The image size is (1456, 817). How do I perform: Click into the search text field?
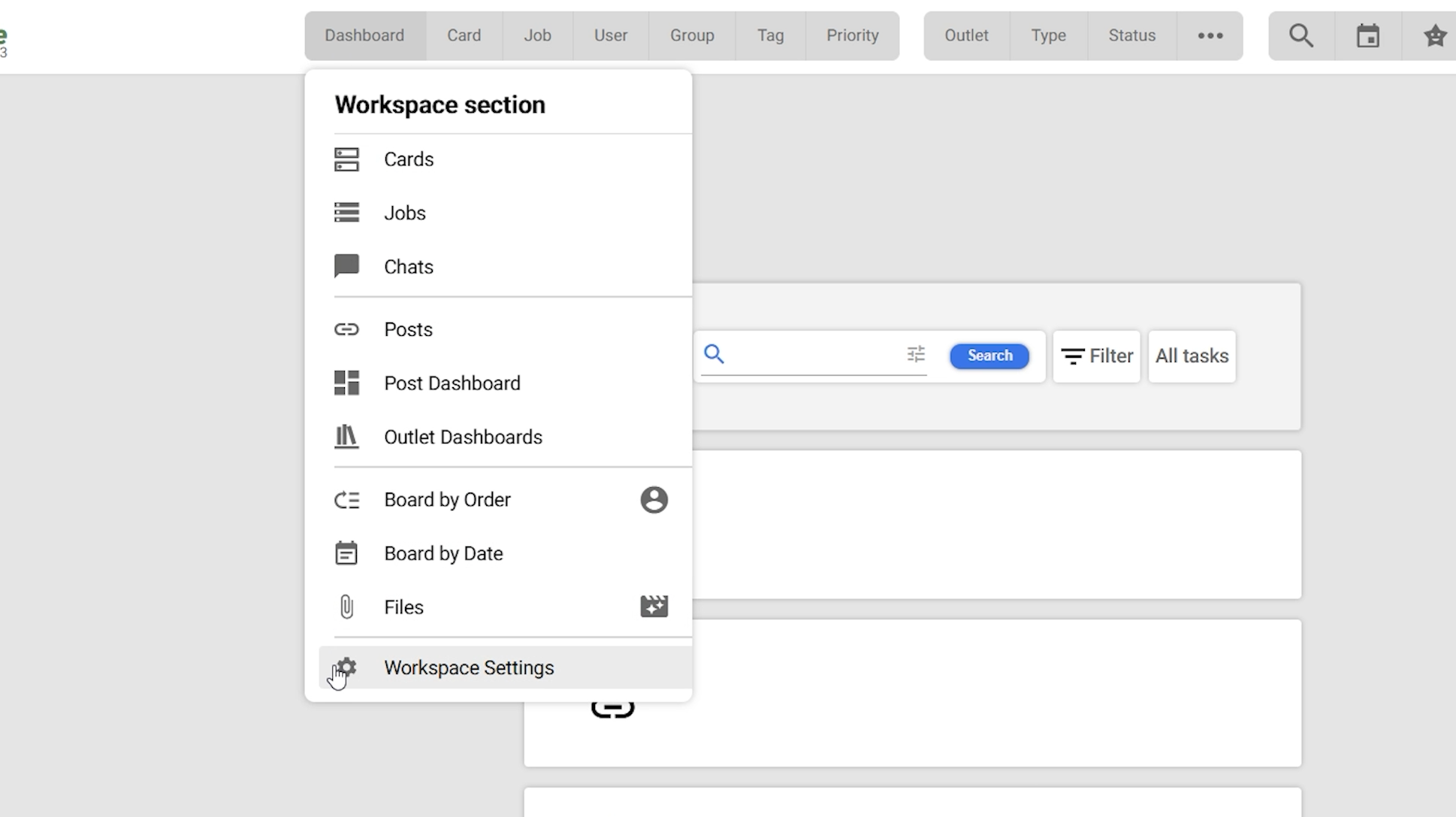[811, 355]
